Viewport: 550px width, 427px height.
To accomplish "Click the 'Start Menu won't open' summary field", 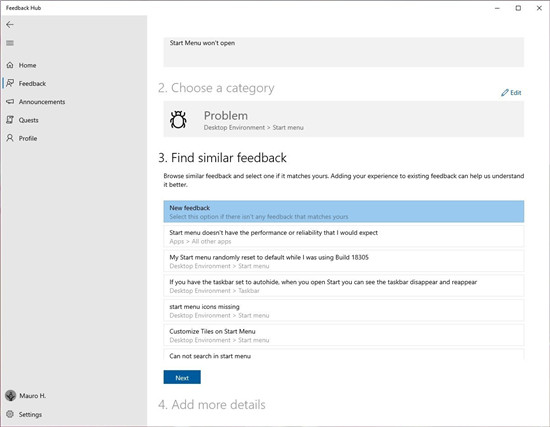I will pos(344,52).
